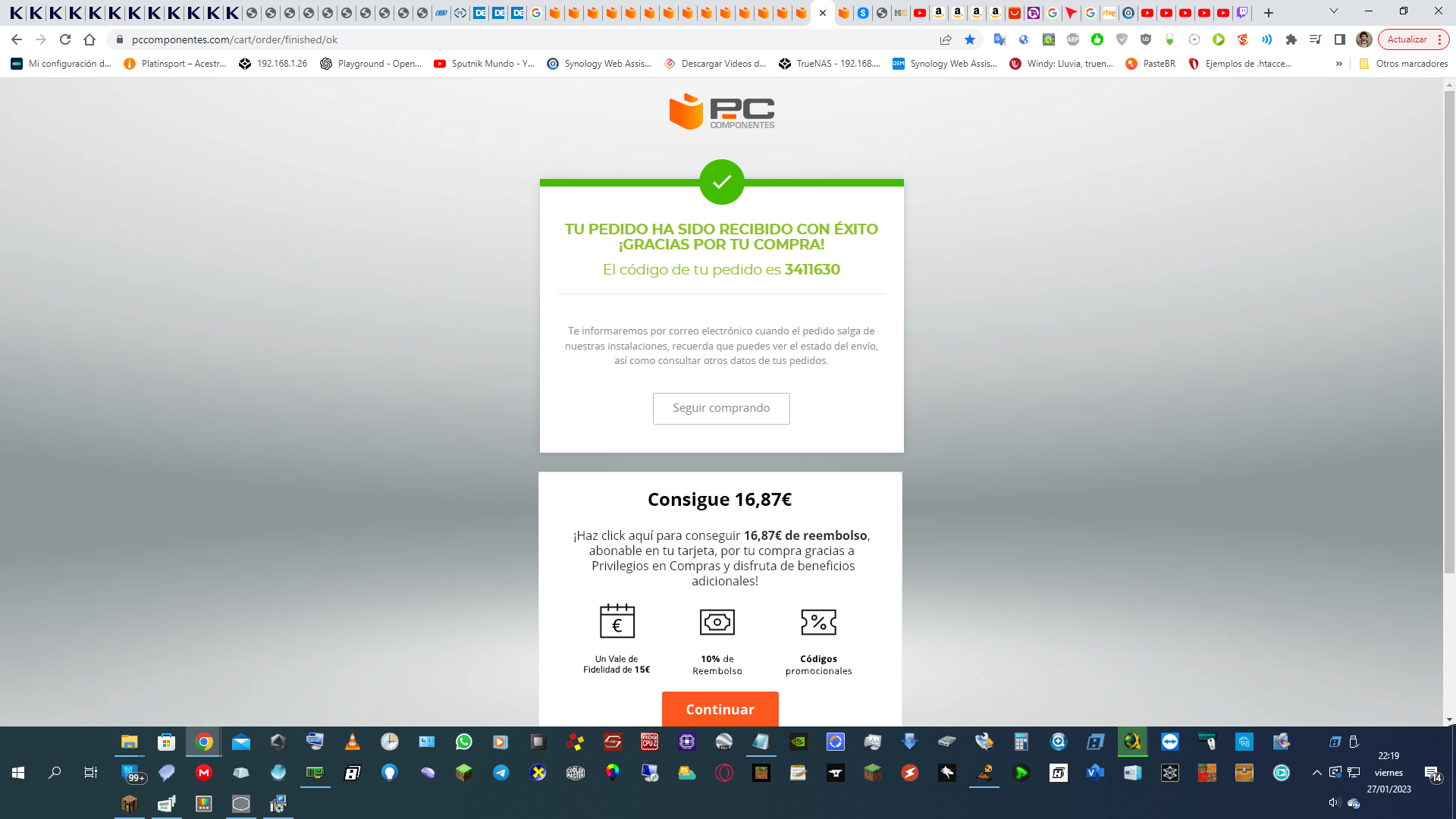Viewport: 1456px width, 819px height.
Task: Switch to the Twitch tab
Action: 1241,13
